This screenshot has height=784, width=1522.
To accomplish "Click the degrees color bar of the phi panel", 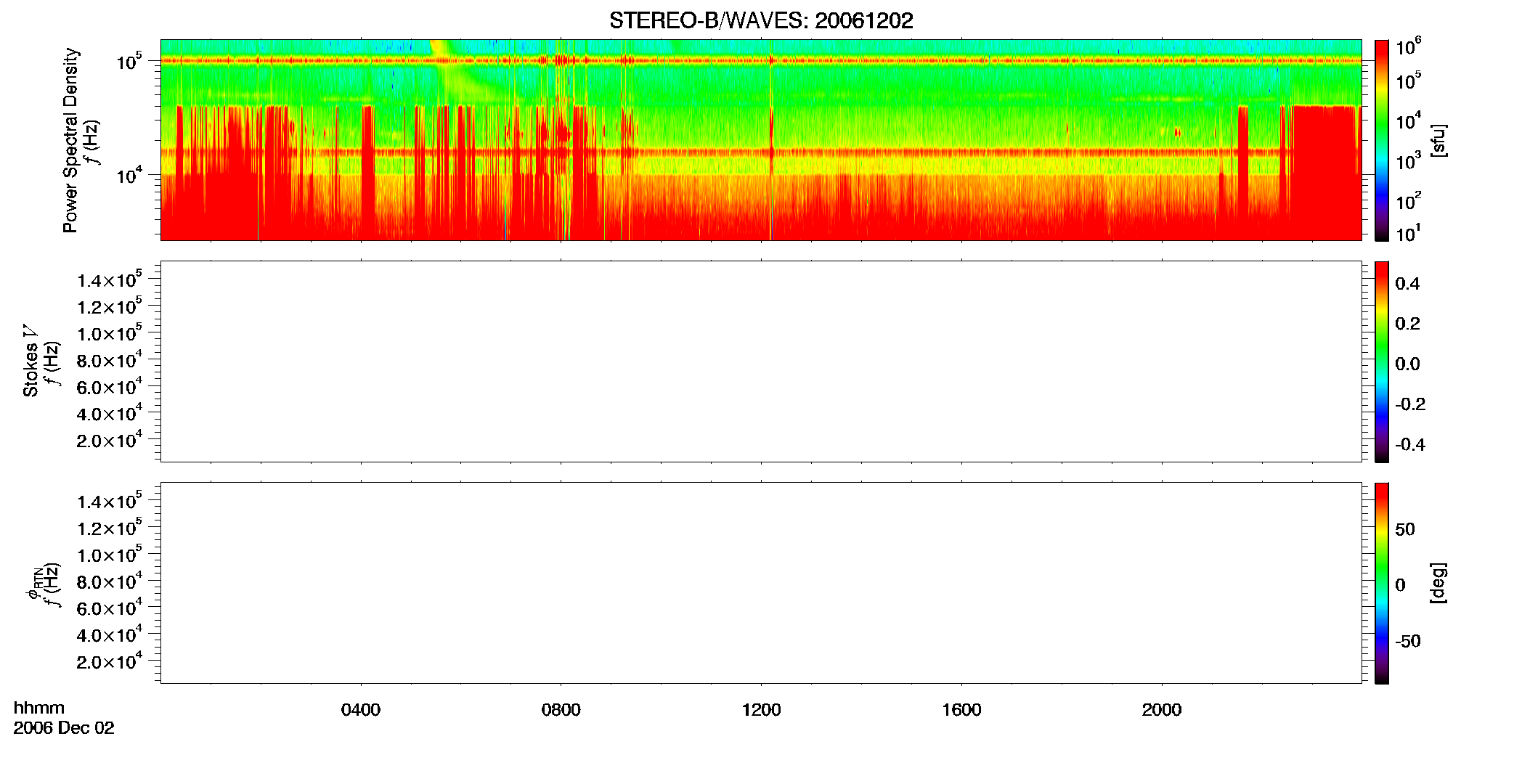I will pyautogui.click(x=1382, y=583).
